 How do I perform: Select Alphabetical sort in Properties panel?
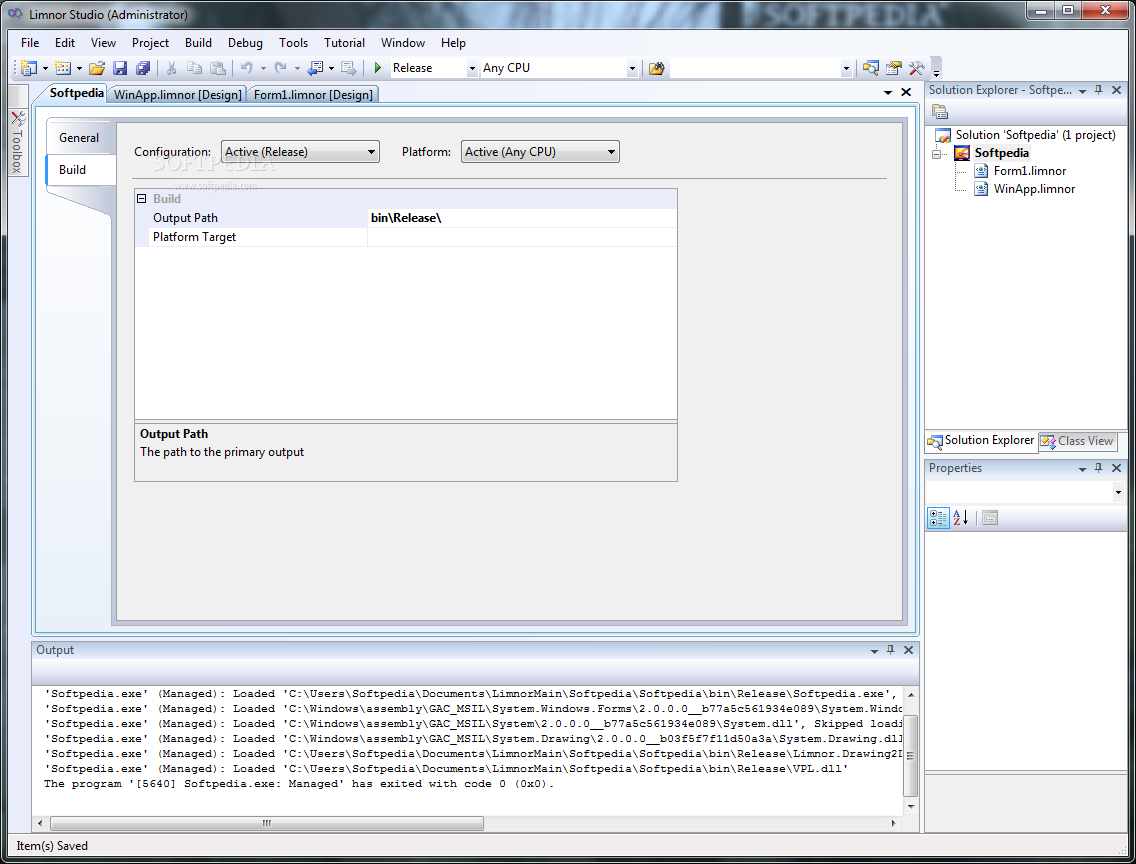tap(961, 518)
